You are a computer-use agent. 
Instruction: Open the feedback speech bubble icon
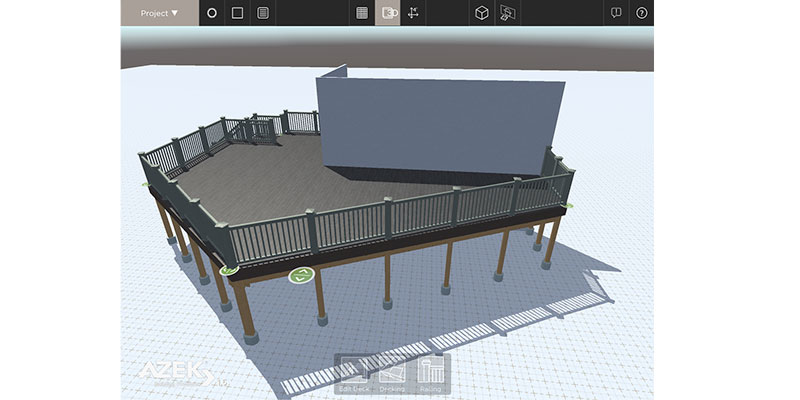tap(616, 13)
